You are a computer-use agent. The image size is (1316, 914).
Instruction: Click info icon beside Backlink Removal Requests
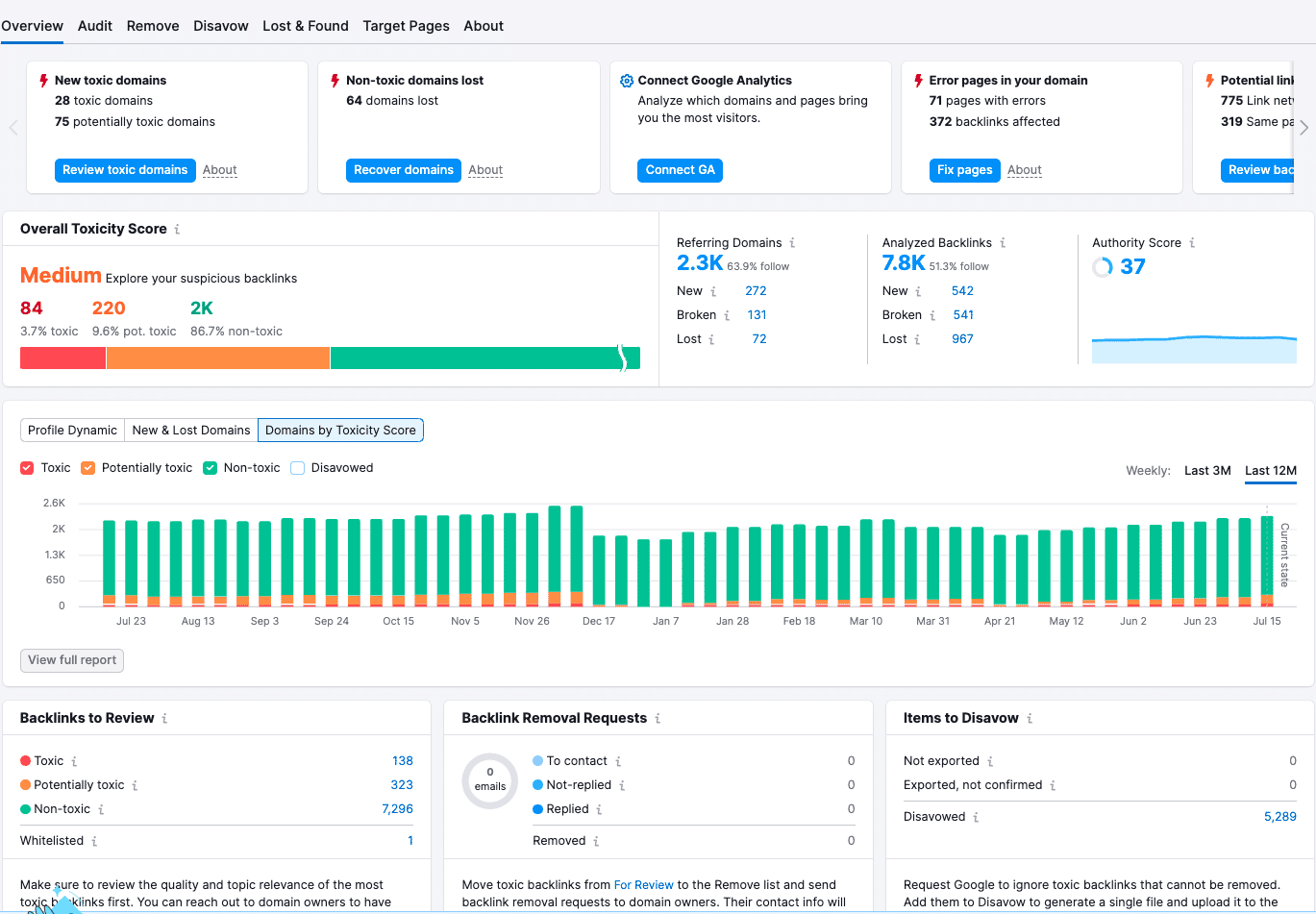pos(658,719)
